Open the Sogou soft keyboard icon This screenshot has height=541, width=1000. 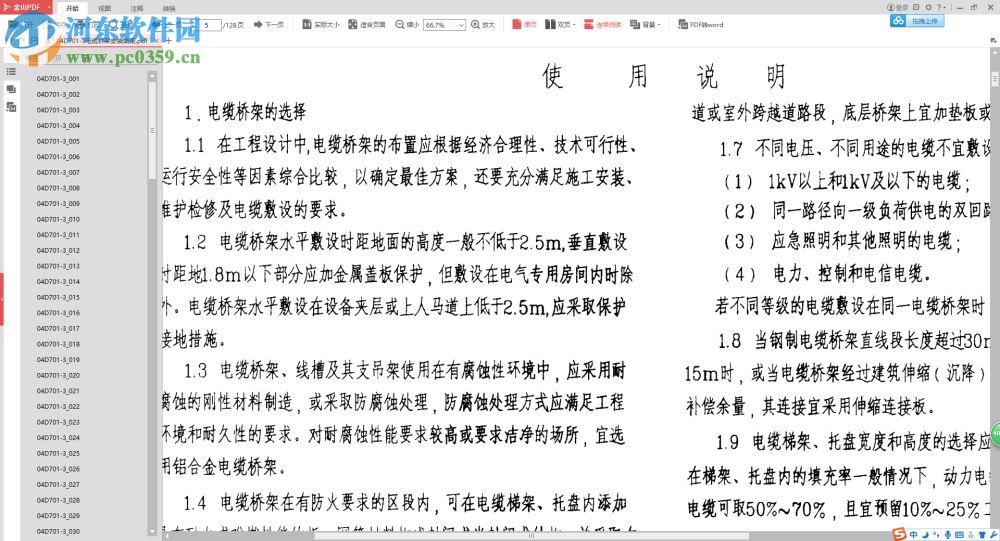pyautogui.click(x=959, y=535)
